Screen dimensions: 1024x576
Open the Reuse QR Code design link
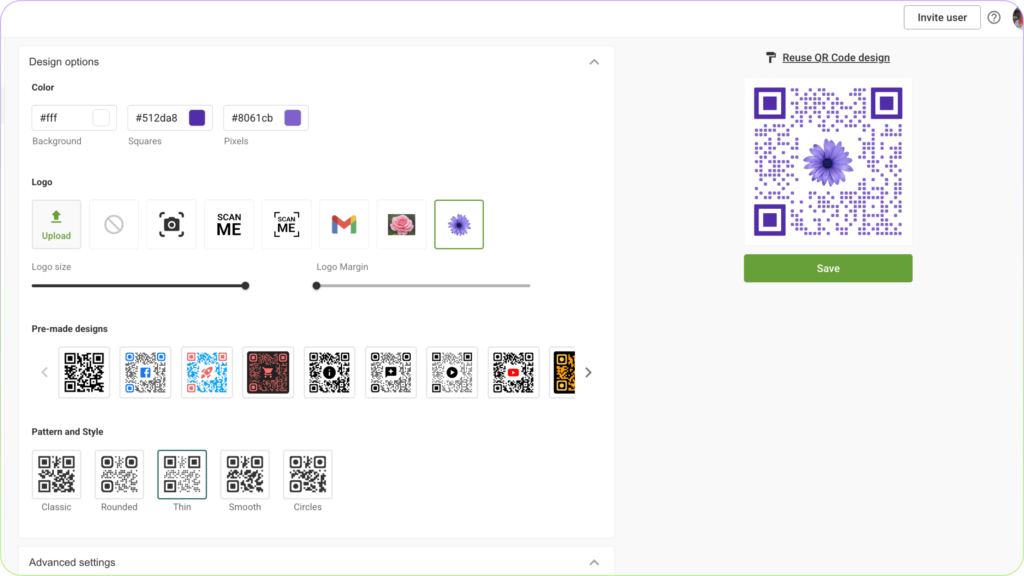835,57
